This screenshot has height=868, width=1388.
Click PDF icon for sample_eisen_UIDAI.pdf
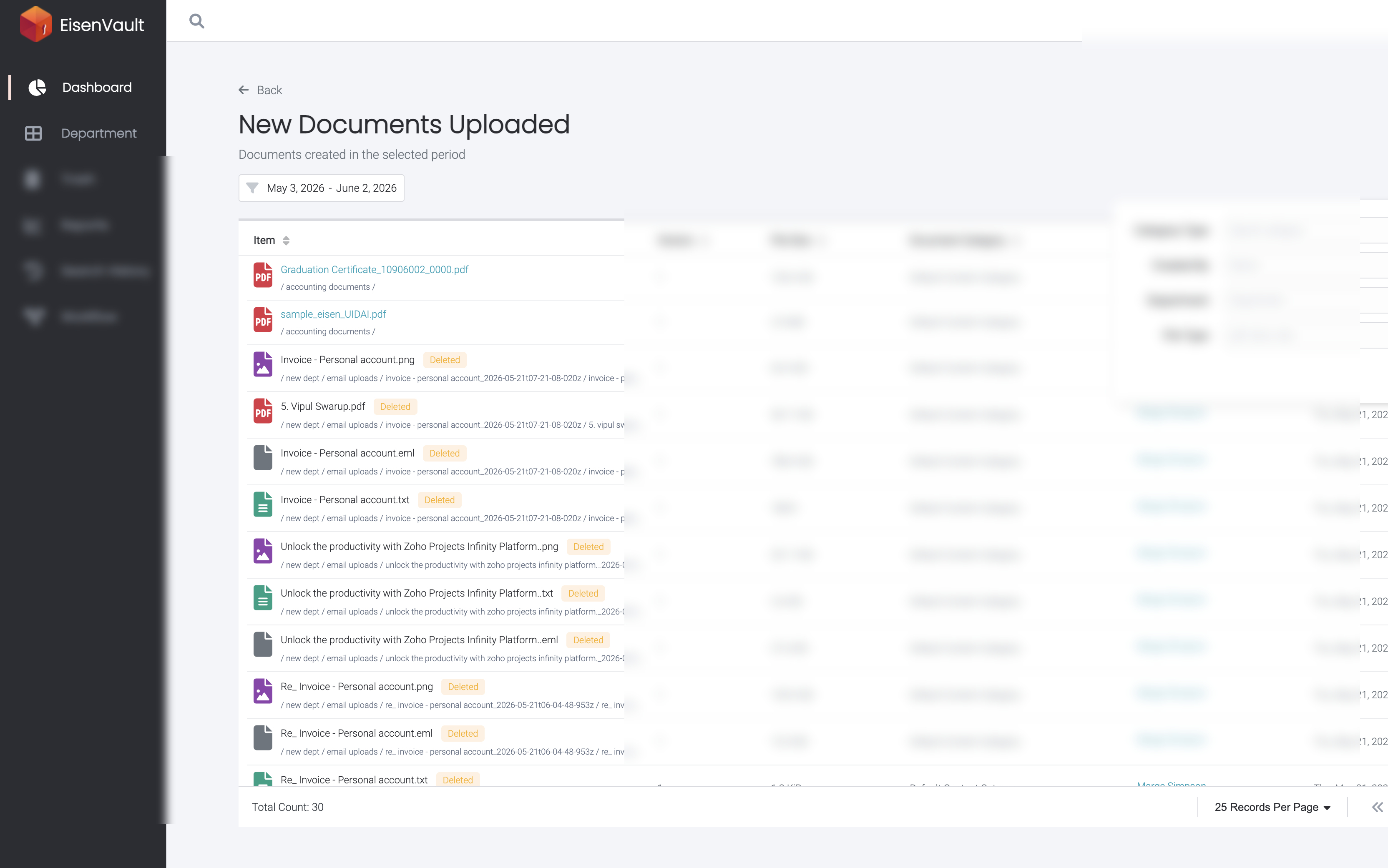coord(263,320)
